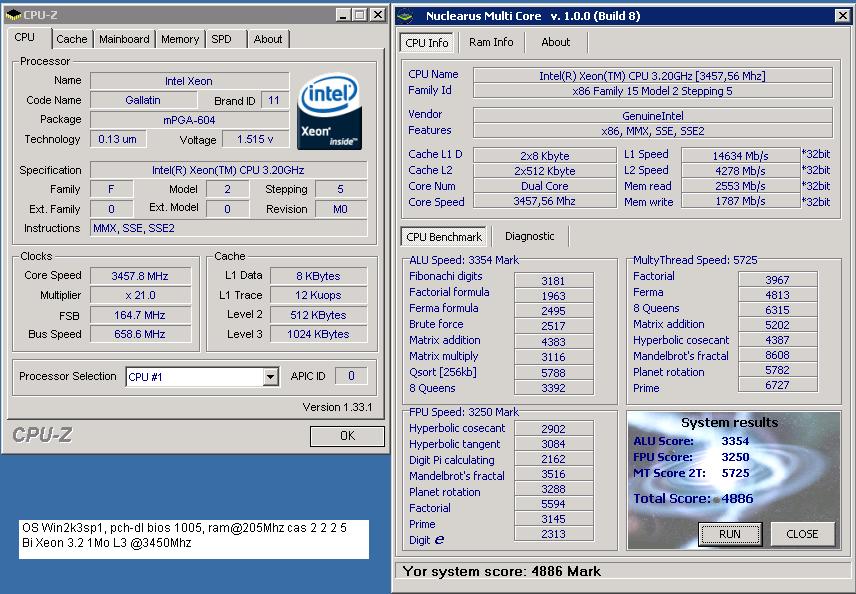Close the Nuclearus Multi Core window
The height and width of the screenshot is (594, 856).
(843, 16)
